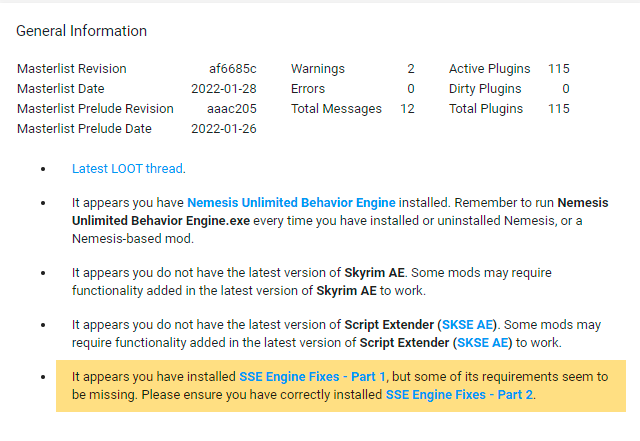Click the Errors label

(x=308, y=89)
